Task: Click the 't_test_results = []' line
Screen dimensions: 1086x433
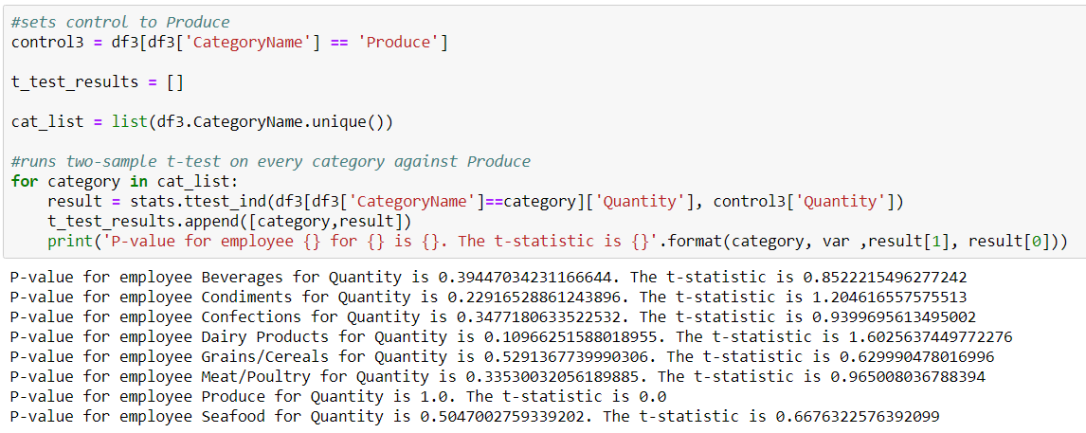Action: 97,82
